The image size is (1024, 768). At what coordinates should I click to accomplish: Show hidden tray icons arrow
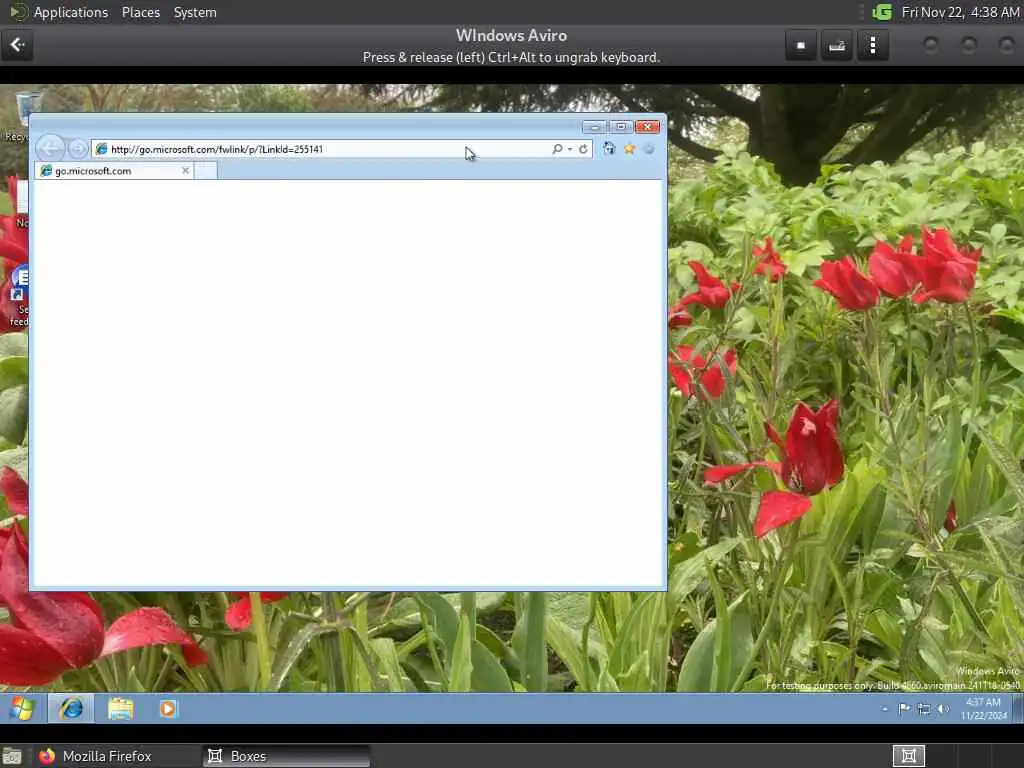click(885, 709)
